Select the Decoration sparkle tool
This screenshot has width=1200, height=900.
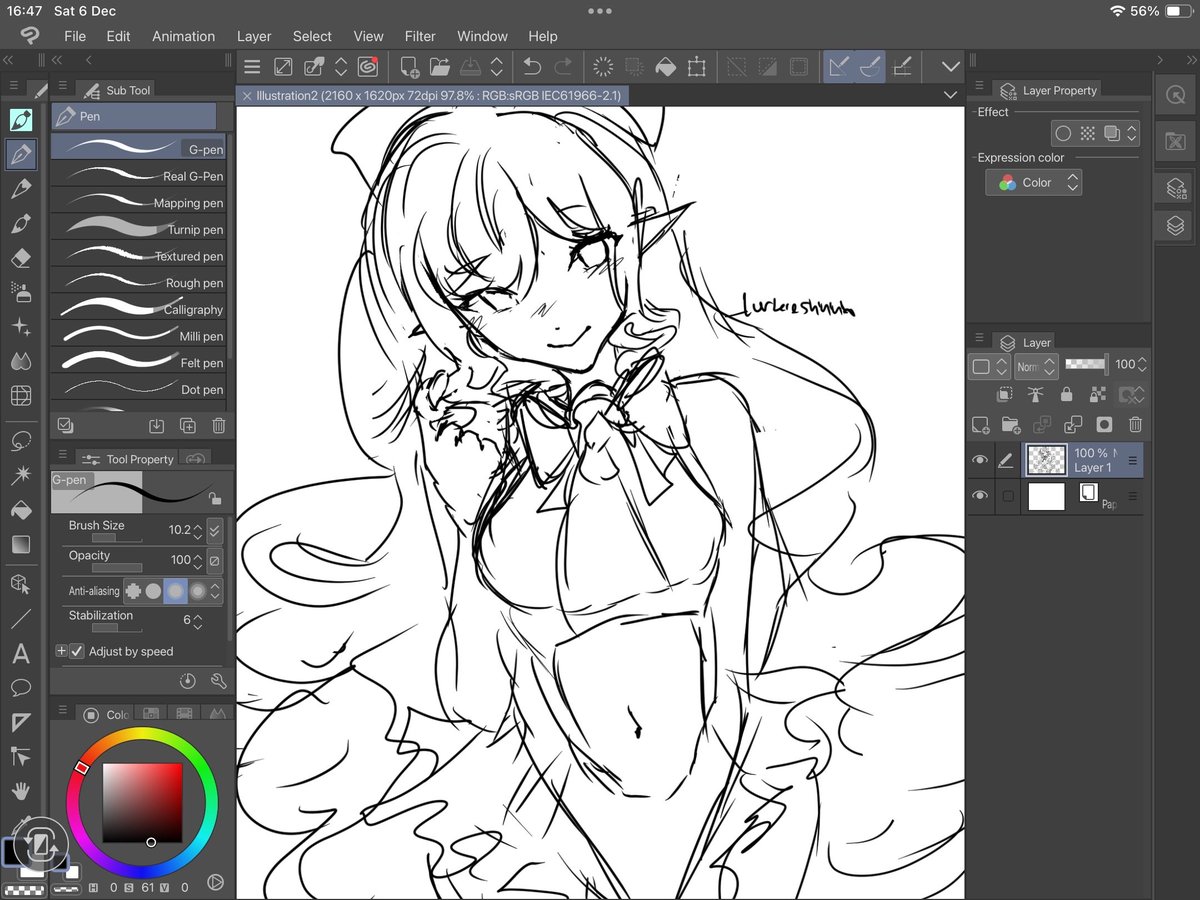point(20,327)
